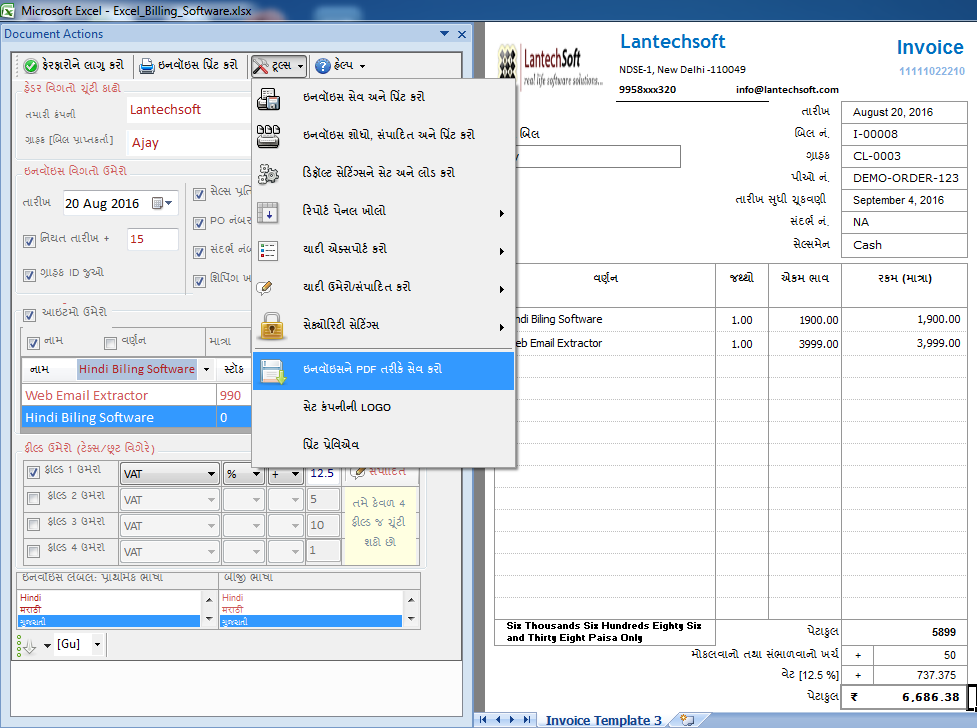Enable the item description checkbox
This screenshot has height=728, width=977.
pos(110,343)
